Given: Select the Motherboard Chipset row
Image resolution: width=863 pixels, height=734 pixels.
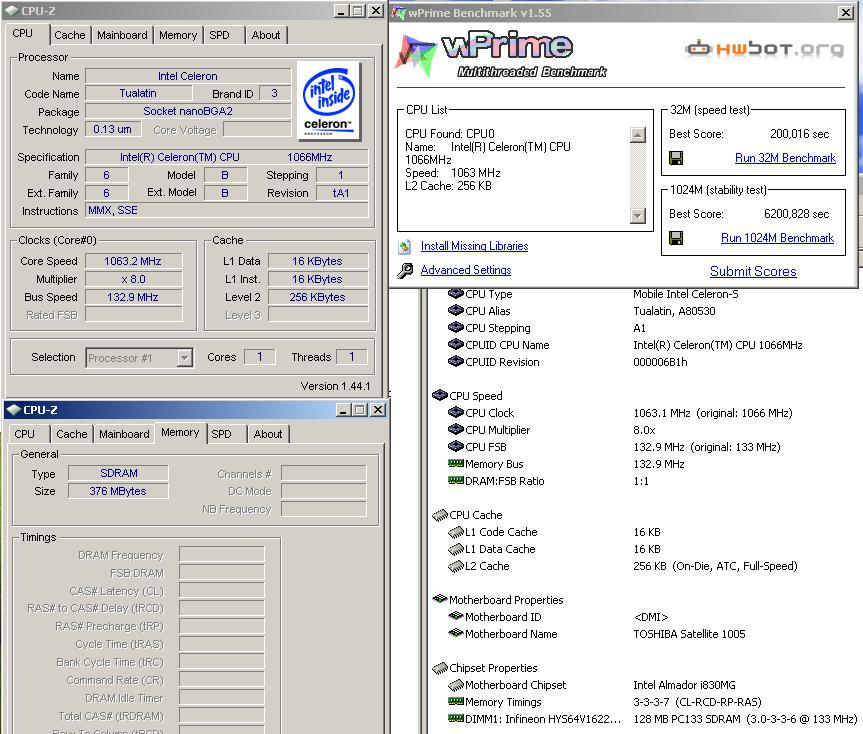Looking at the screenshot, I should 592,685.
